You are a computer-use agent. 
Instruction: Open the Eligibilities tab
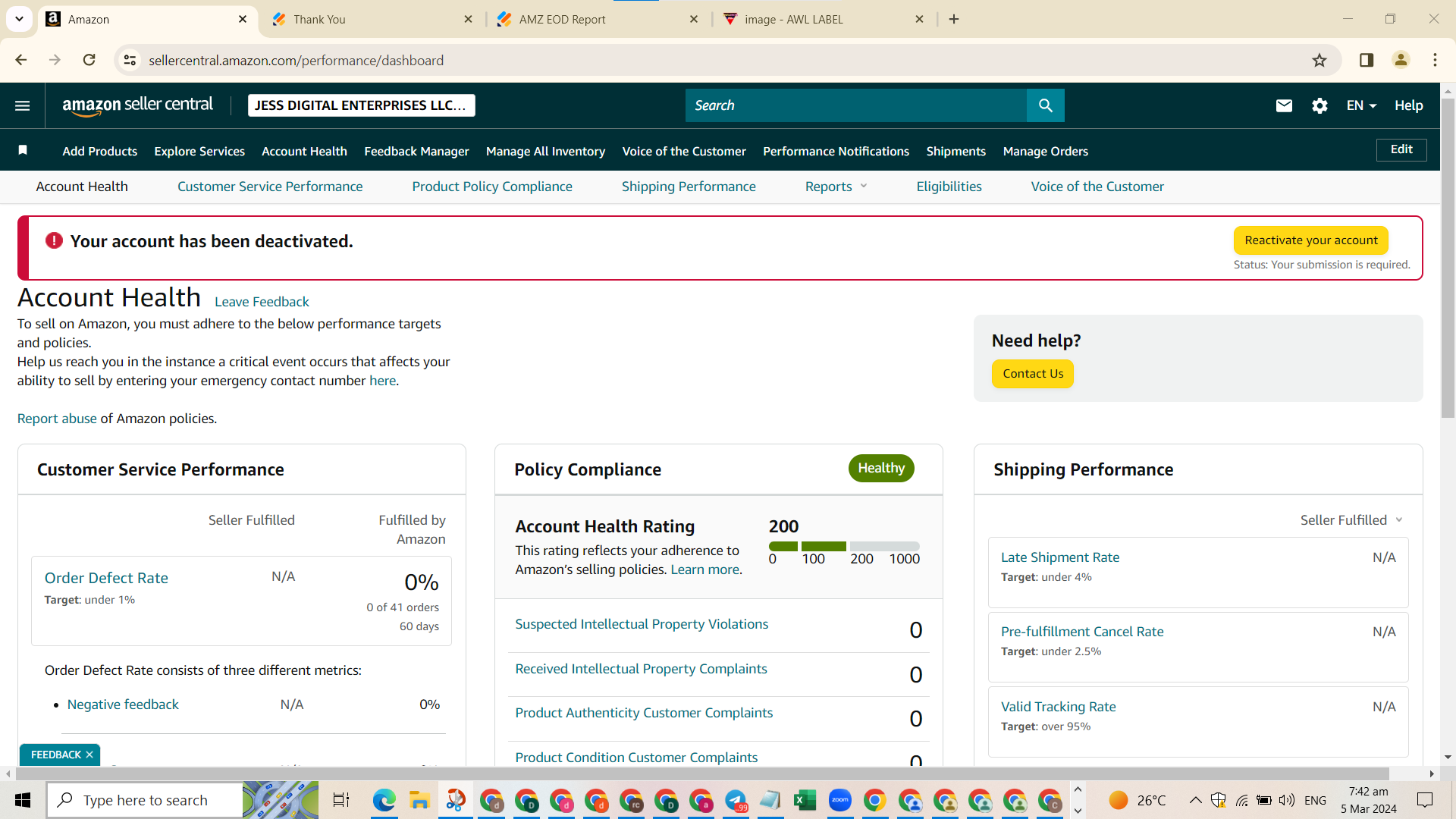pyautogui.click(x=949, y=187)
